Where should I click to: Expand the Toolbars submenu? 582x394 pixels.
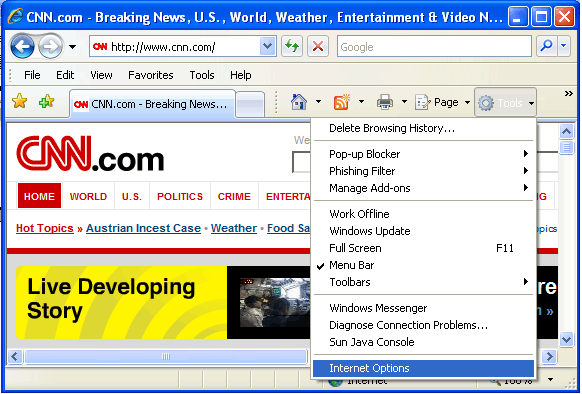(423, 282)
